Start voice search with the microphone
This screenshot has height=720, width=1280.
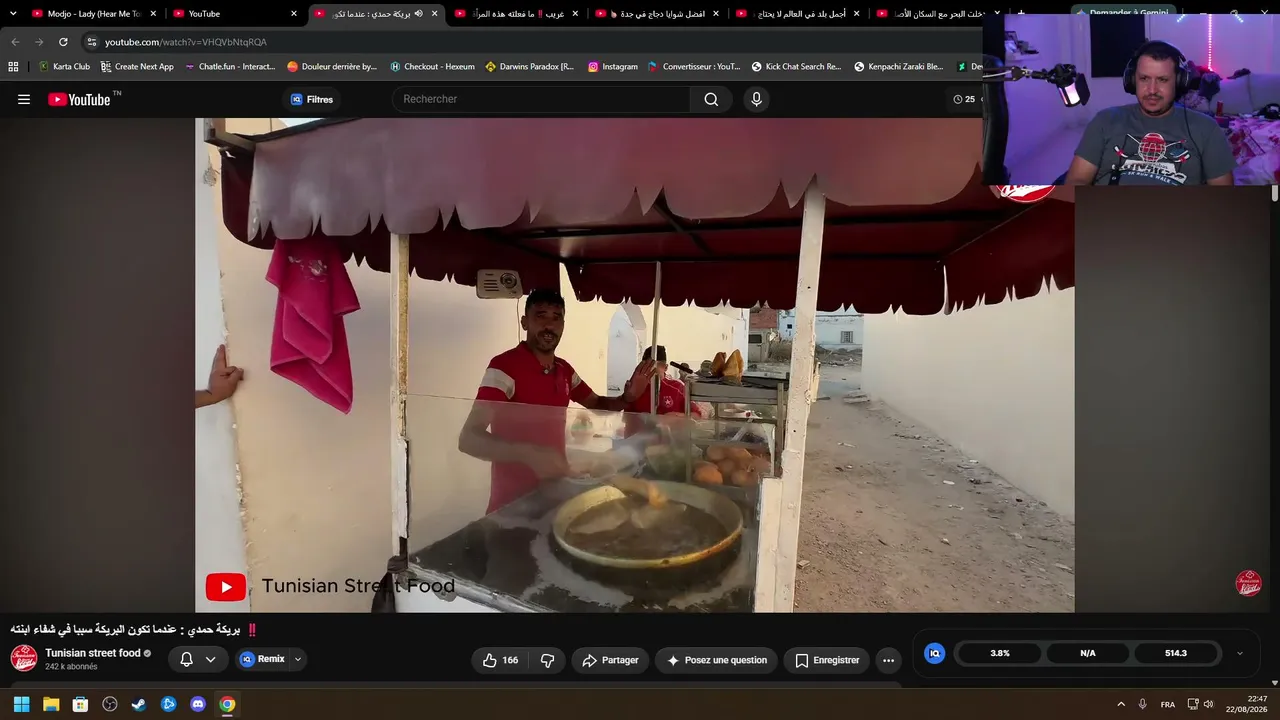tap(756, 99)
